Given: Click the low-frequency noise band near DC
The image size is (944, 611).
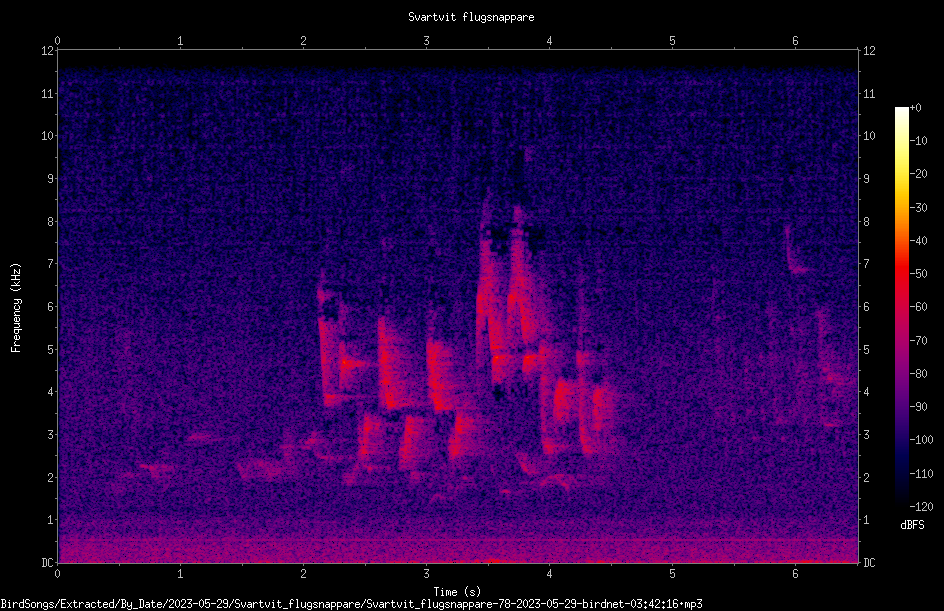Looking at the screenshot, I should tap(458, 549).
